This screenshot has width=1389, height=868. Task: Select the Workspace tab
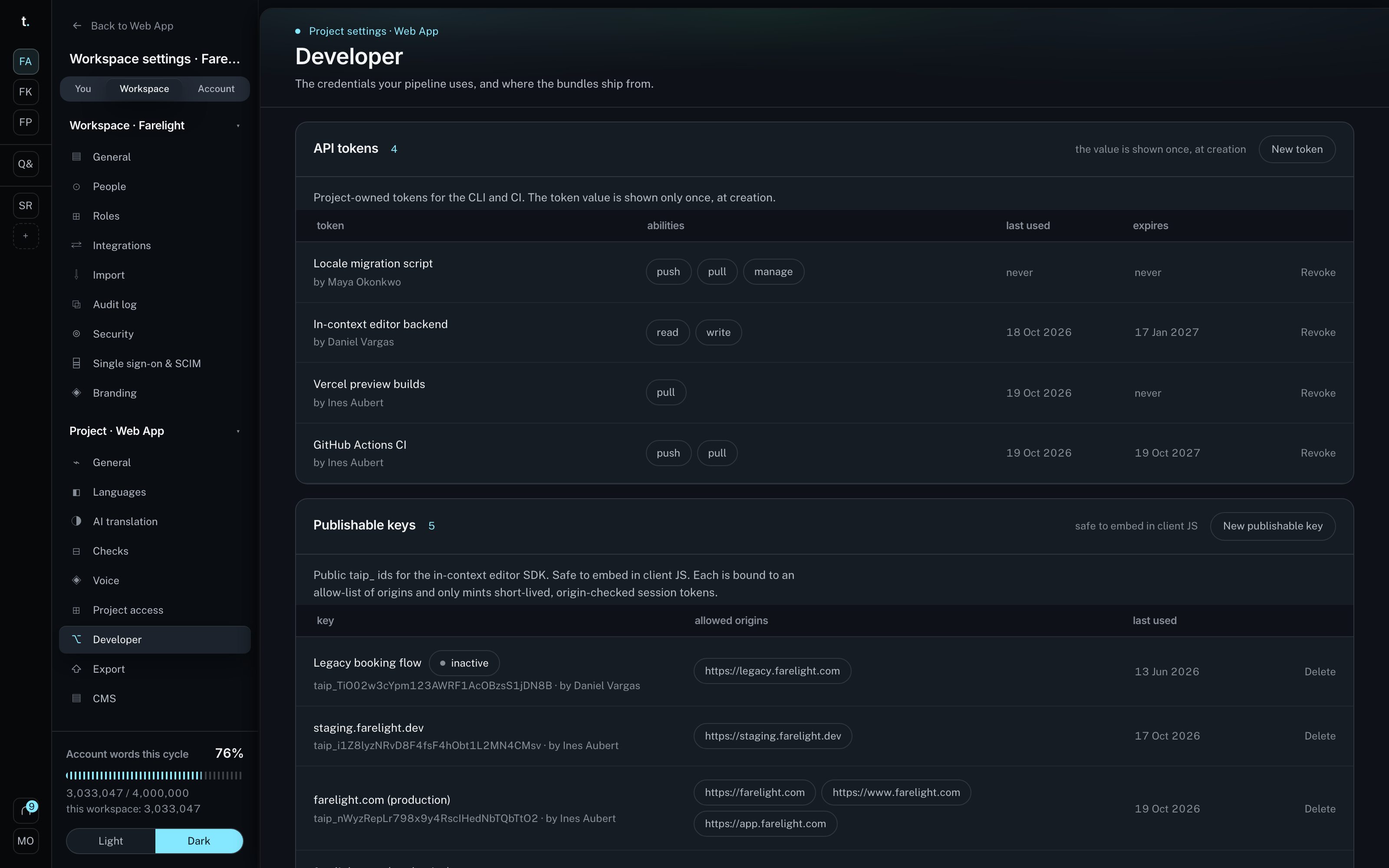pos(144,89)
